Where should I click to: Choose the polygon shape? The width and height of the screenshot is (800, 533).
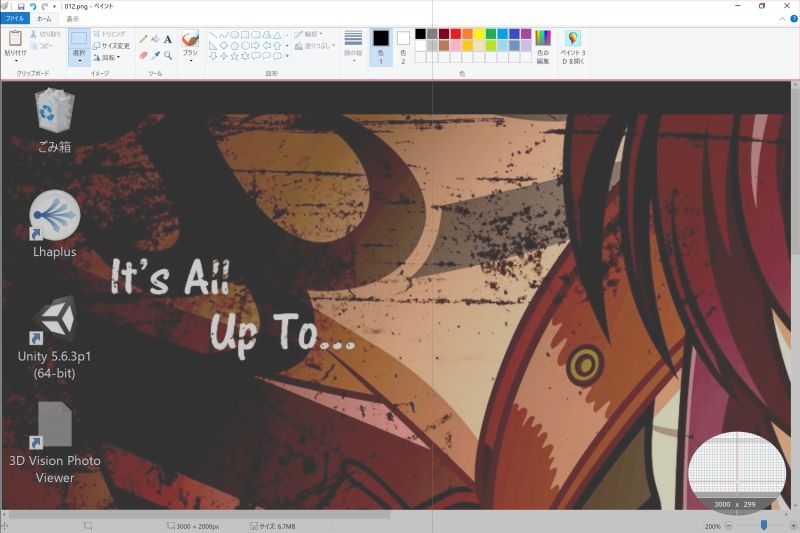(x=266, y=35)
